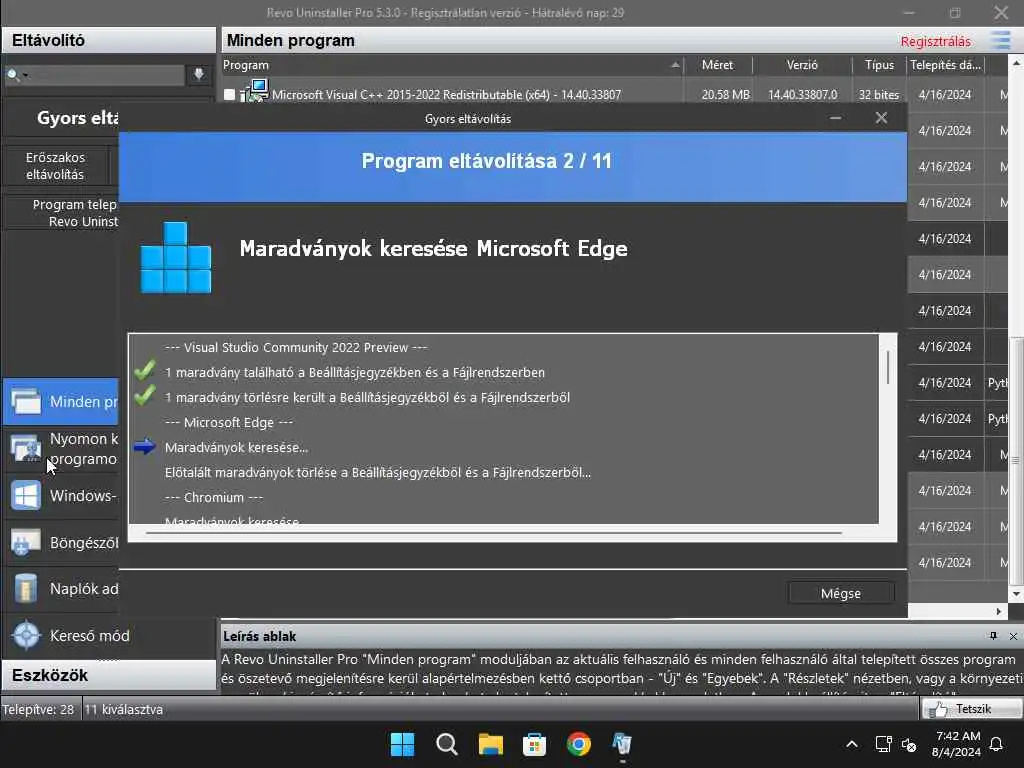Close the Gyors eltávolítás dialog

[x=881, y=118]
